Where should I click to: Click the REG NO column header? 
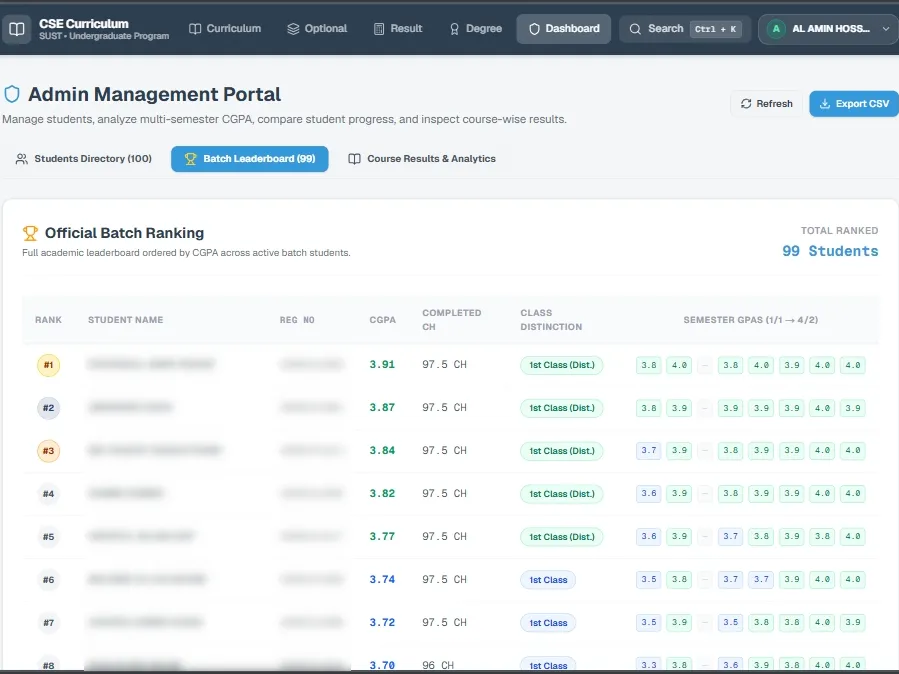point(297,320)
